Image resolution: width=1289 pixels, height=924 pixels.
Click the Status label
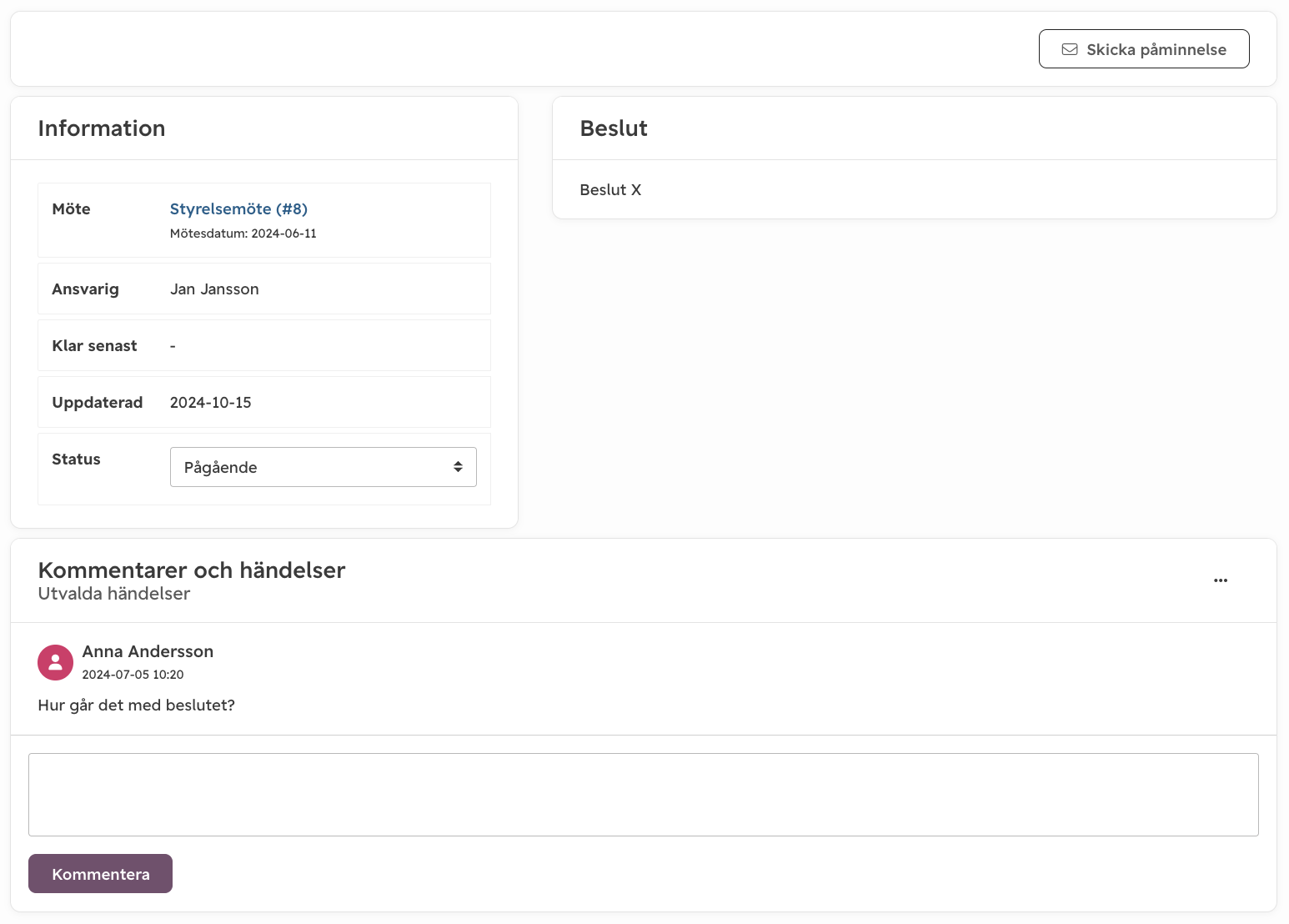pos(76,459)
